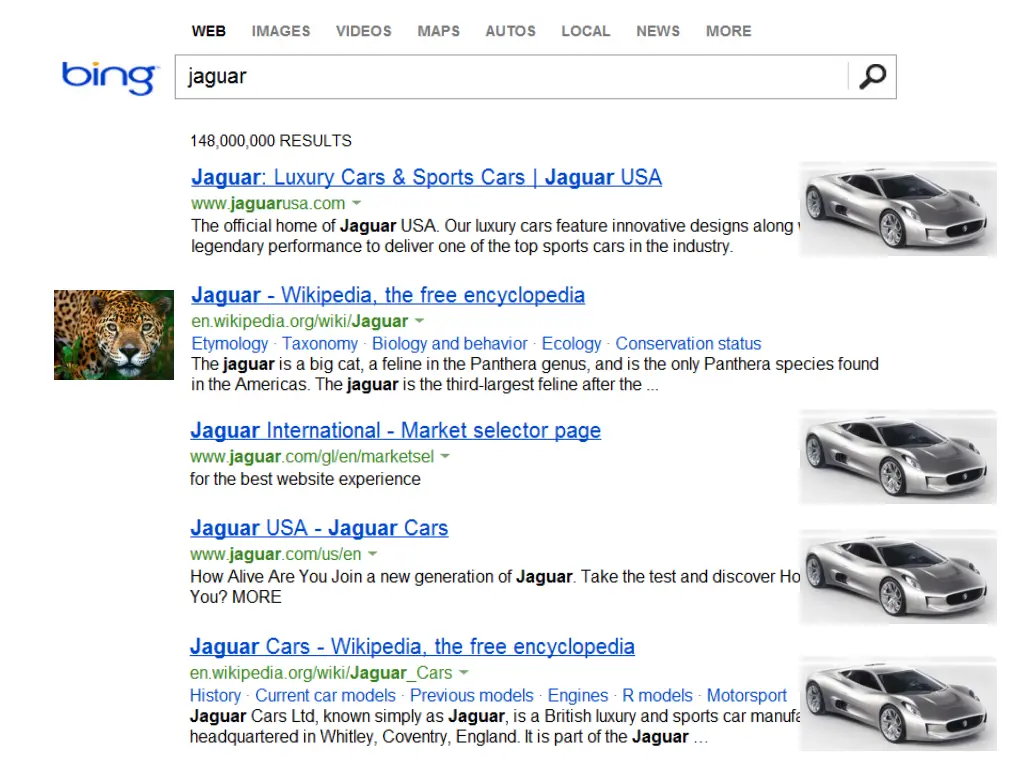The height and width of the screenshot is (768, 1024).
Task: Open the Previous models link
Action: click(472, 696)
